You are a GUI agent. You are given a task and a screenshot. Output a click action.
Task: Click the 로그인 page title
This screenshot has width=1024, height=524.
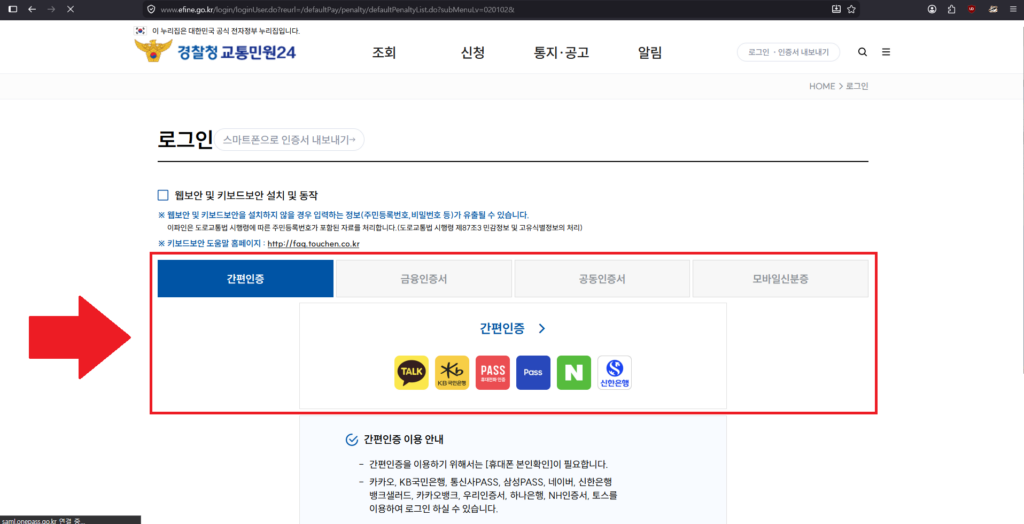point(185,139)
